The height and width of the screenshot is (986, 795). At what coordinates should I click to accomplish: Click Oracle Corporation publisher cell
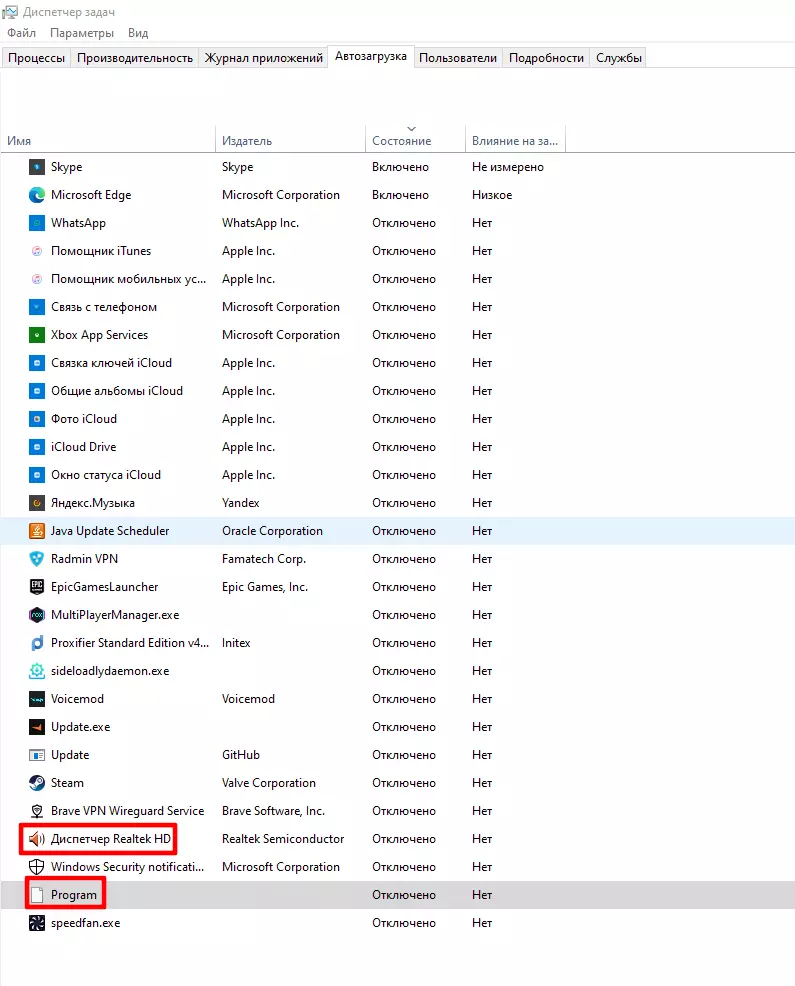[x=272, y=531]
